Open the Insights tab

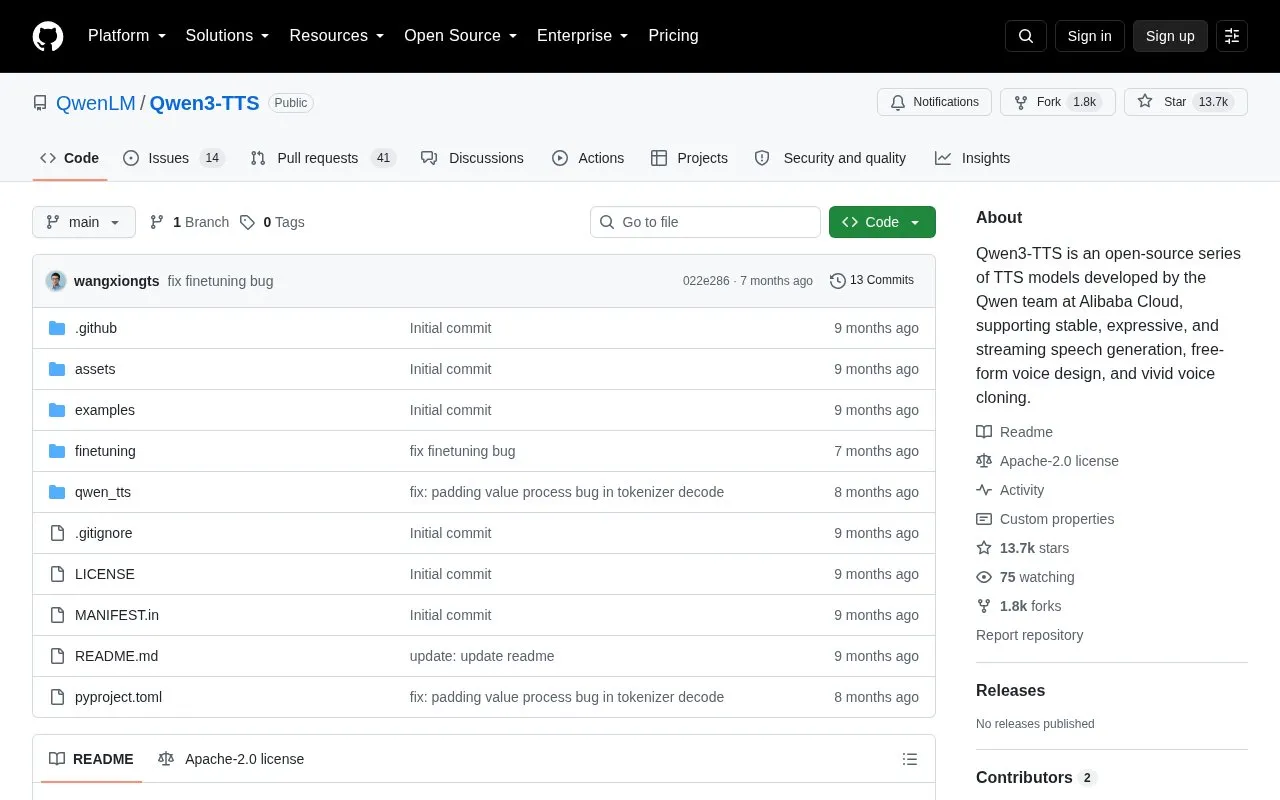973,158
